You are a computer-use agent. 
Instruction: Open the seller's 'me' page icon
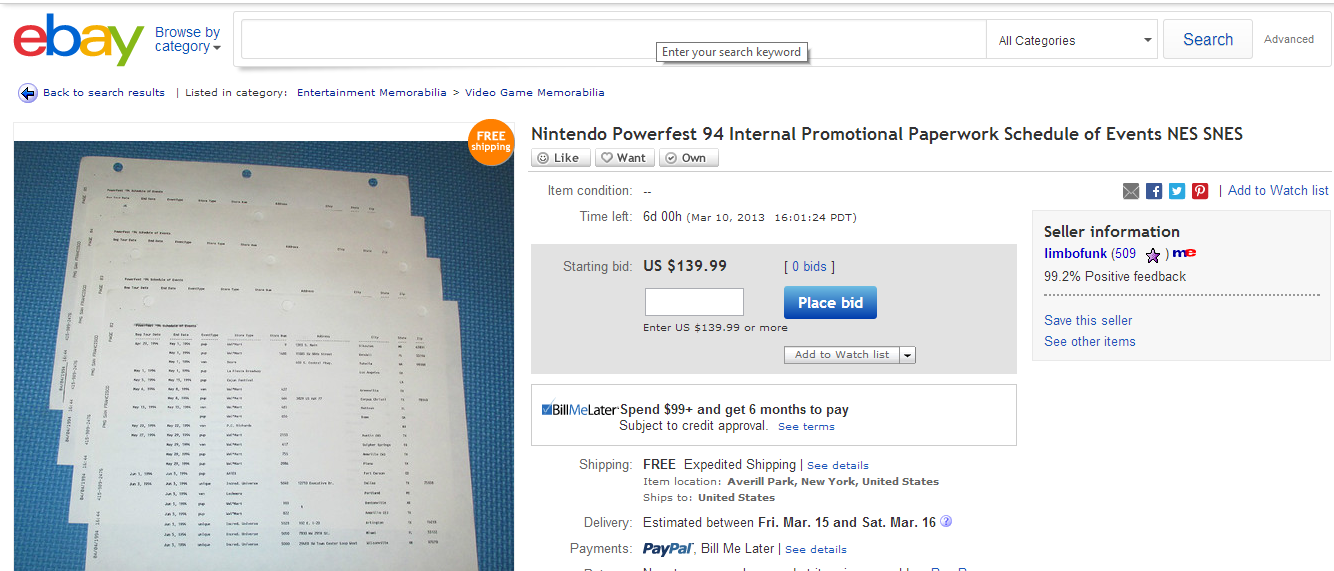tap(1184, 253)
